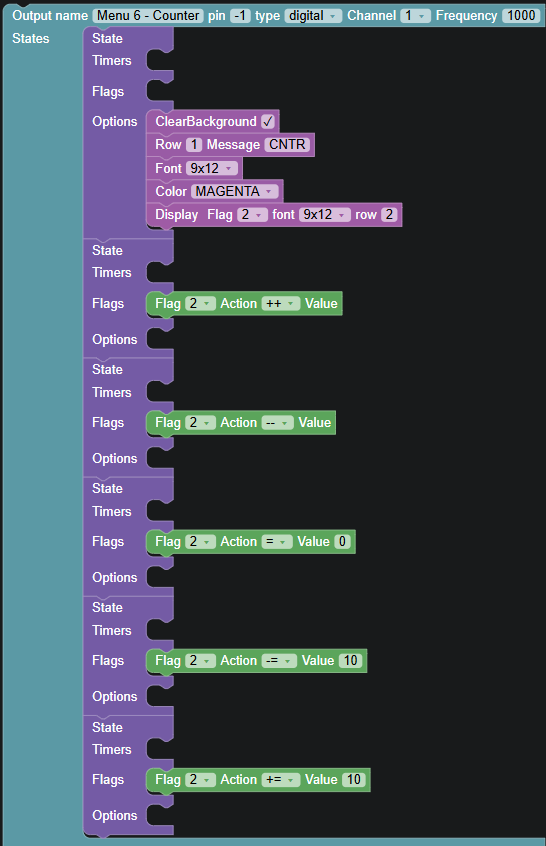The width and height of the screenshot is (546, 846).
Task: Toggle the ClearBackground checkbox
Action: point(268,121)
